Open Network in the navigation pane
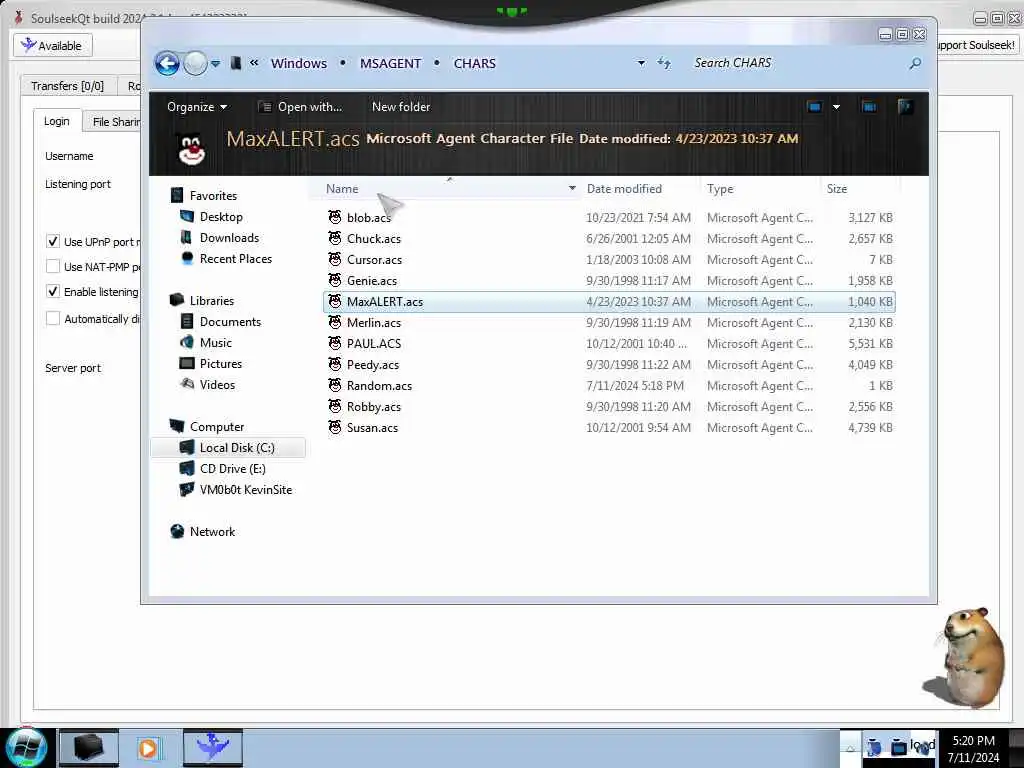The image size is (1024, 768). 212,532
